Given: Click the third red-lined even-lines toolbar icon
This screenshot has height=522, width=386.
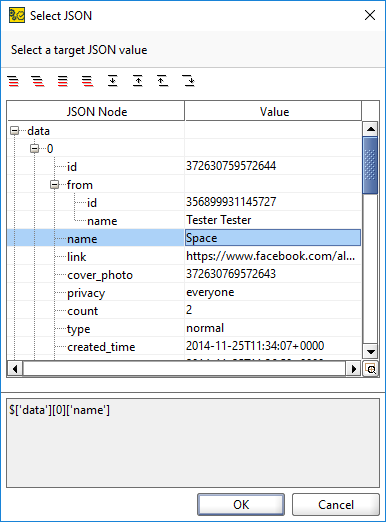Looking at the screenshot, I should coord(63,81).
